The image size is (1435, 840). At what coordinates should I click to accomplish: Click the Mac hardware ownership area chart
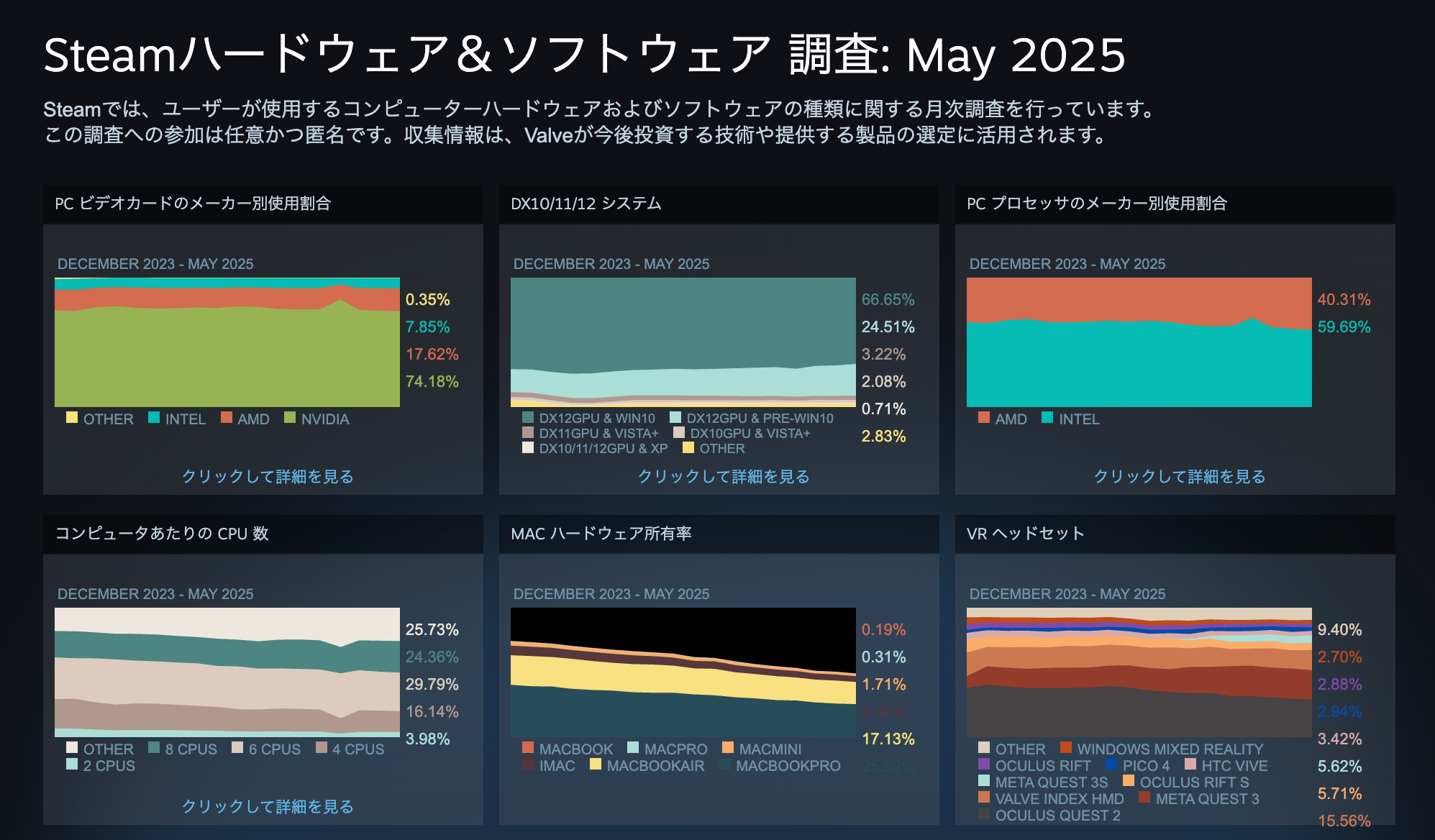[683, 672]
